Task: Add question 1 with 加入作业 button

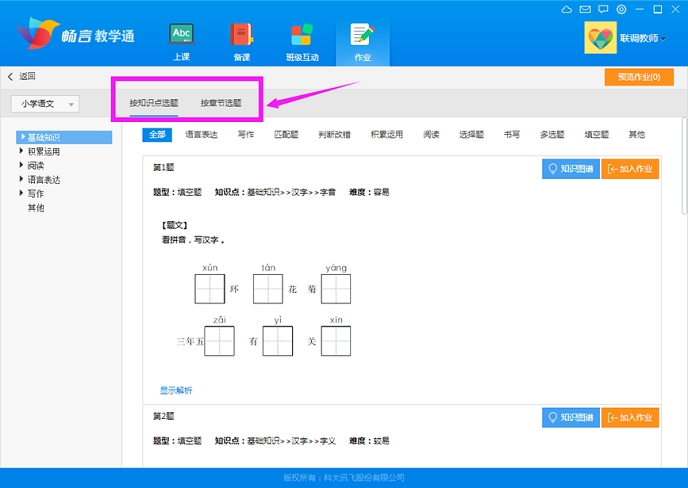Action: [x=630, y=169]
